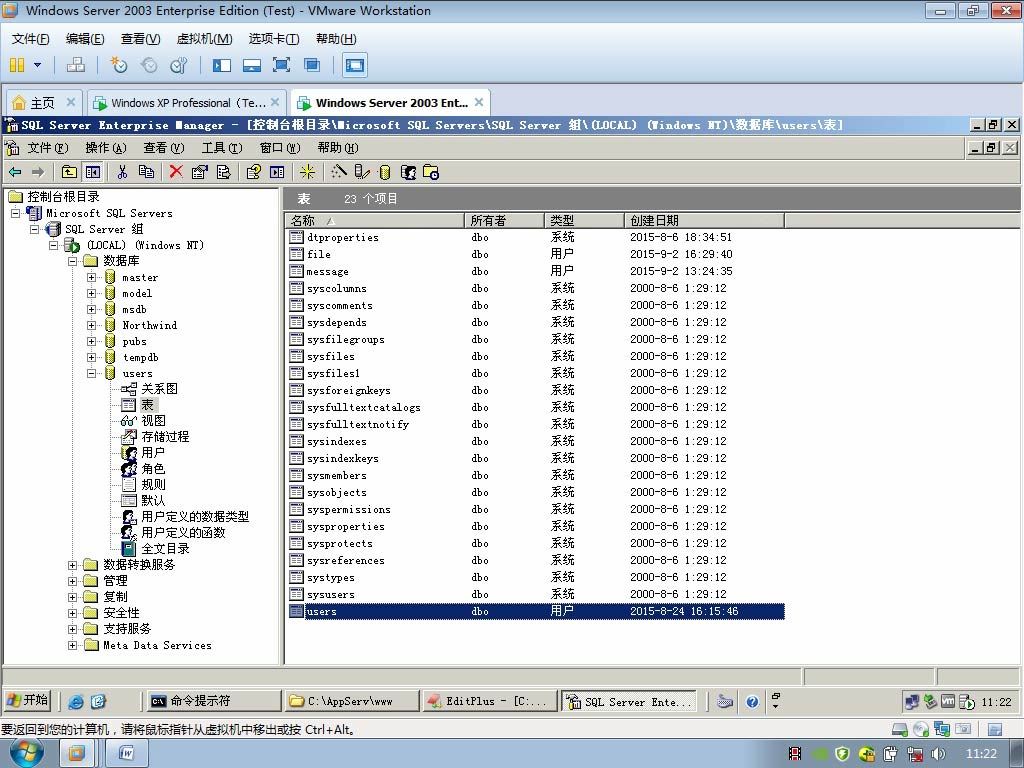Select the dtproperties table row
The image size is (1024, 768).
click(536, 237)
